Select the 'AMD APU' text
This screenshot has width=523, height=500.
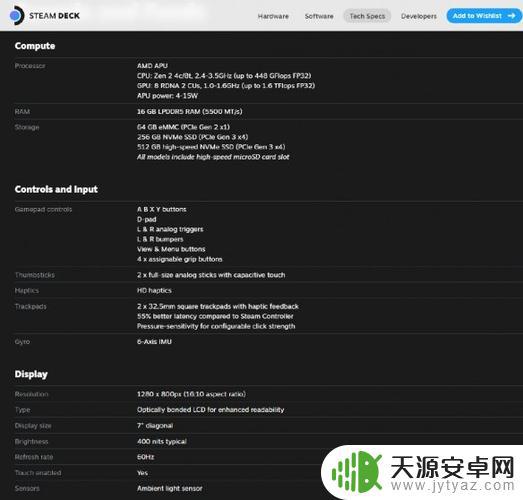pos(152,66)
